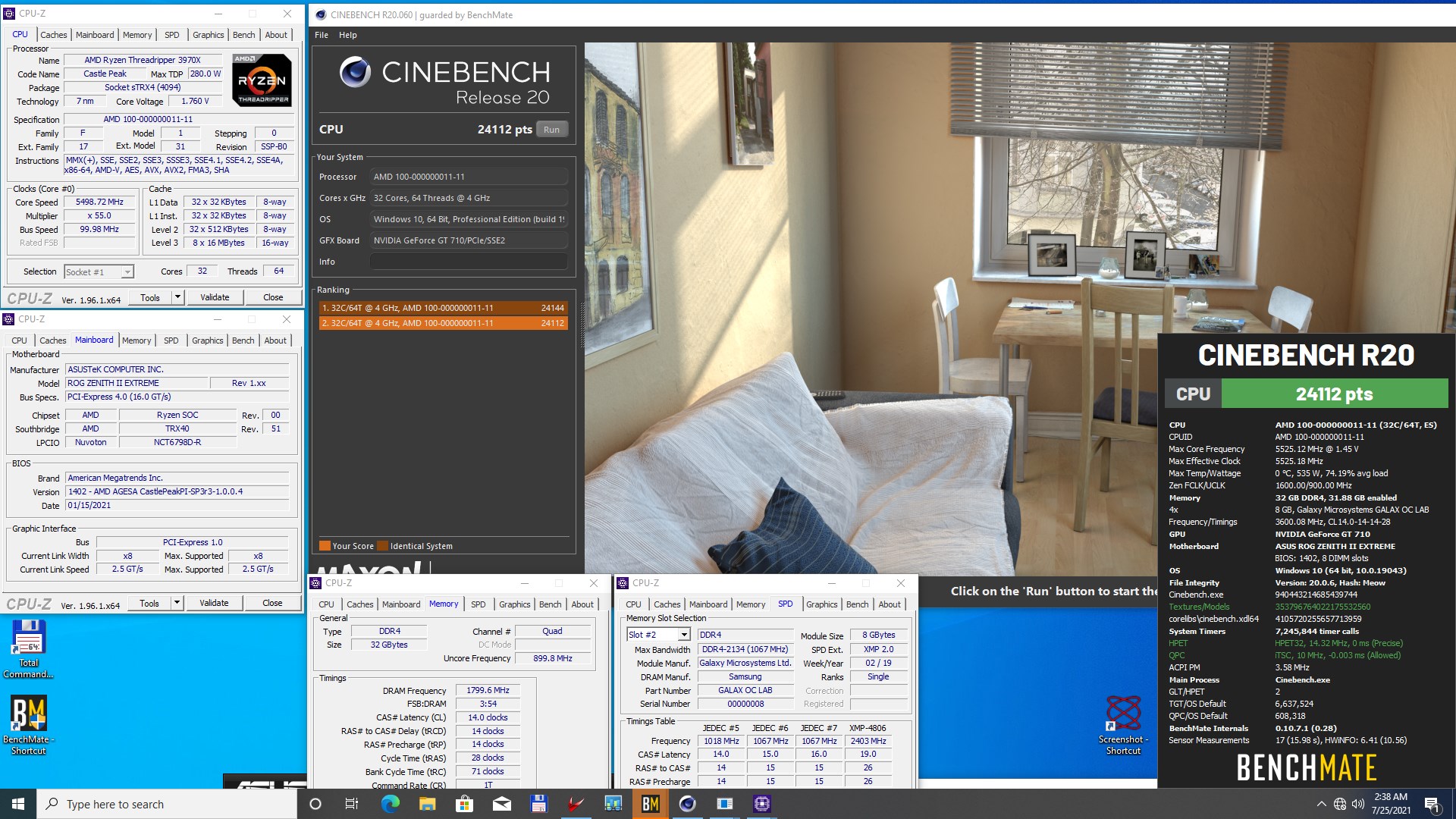Open the Cinebench Help menu
1456x819 pixels.
347,35
